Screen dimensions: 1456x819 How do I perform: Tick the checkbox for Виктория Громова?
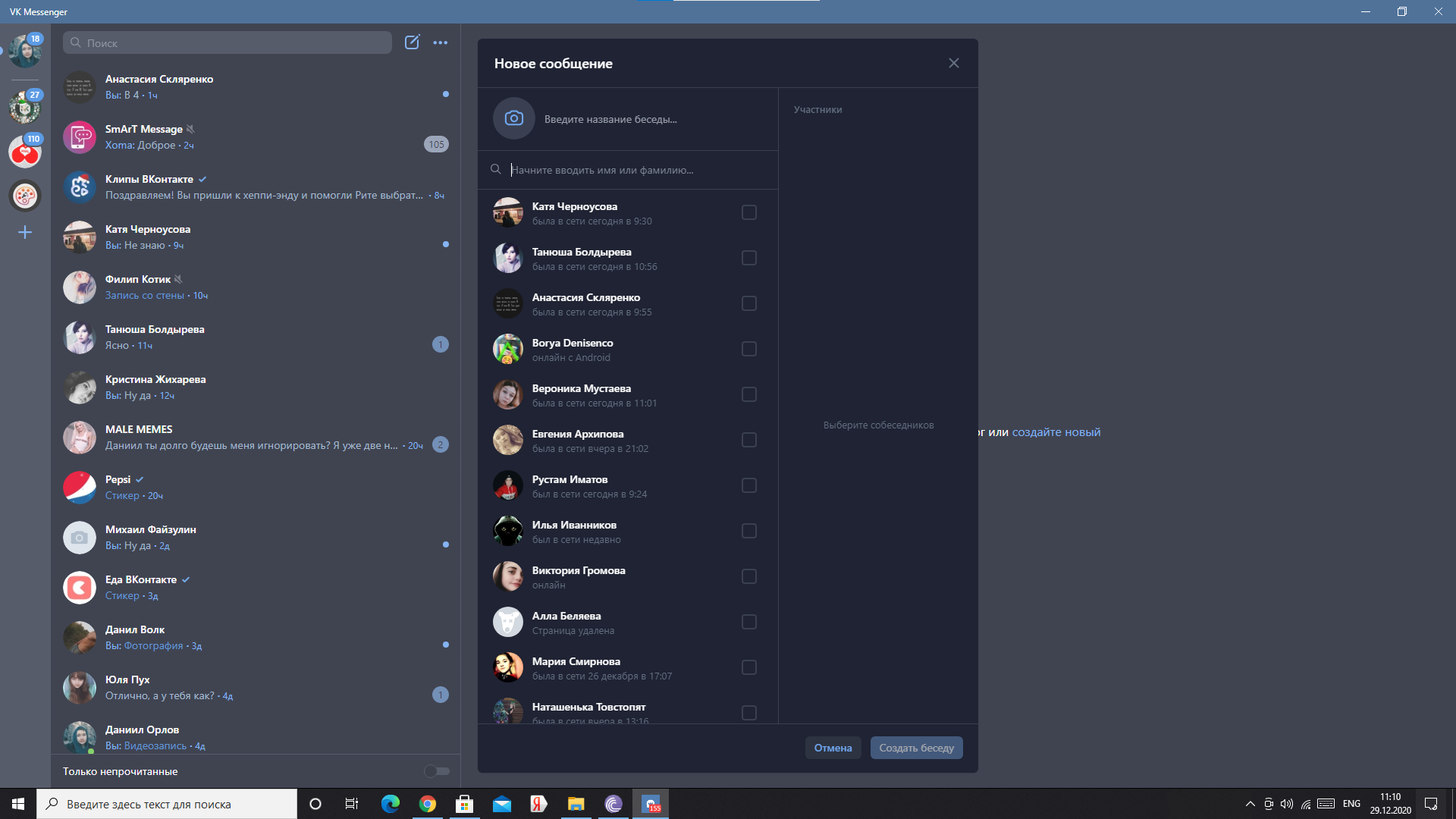pyautogui.click(x=748, y=577)
